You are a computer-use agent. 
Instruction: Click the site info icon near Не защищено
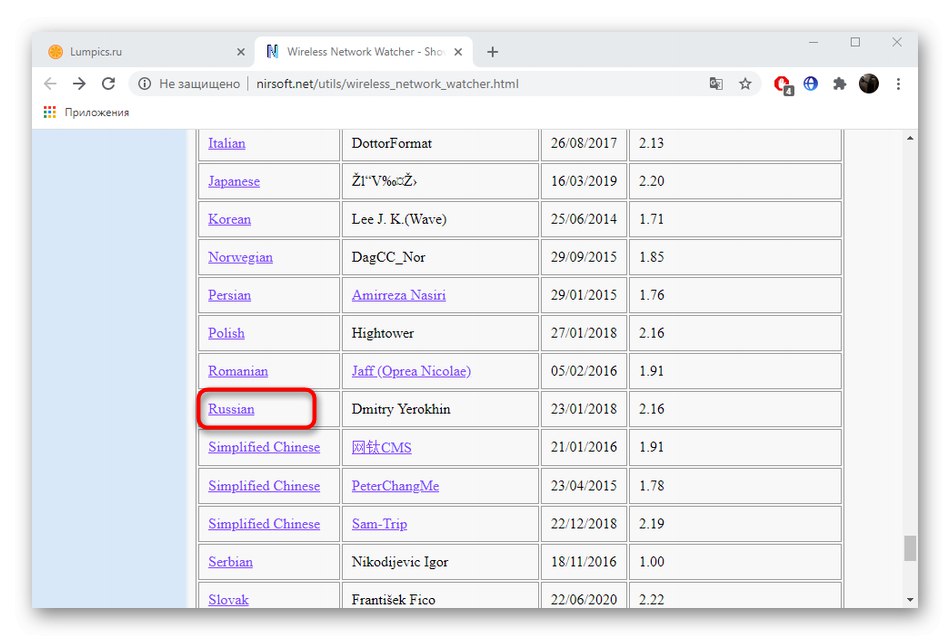143,84
